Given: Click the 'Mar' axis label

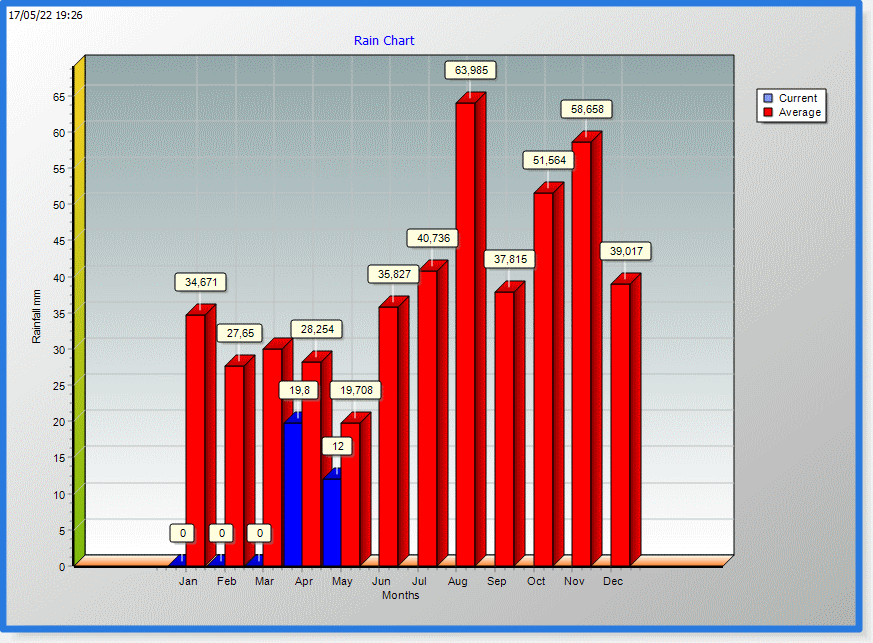Looking at the screenshot, I should 264,581.
